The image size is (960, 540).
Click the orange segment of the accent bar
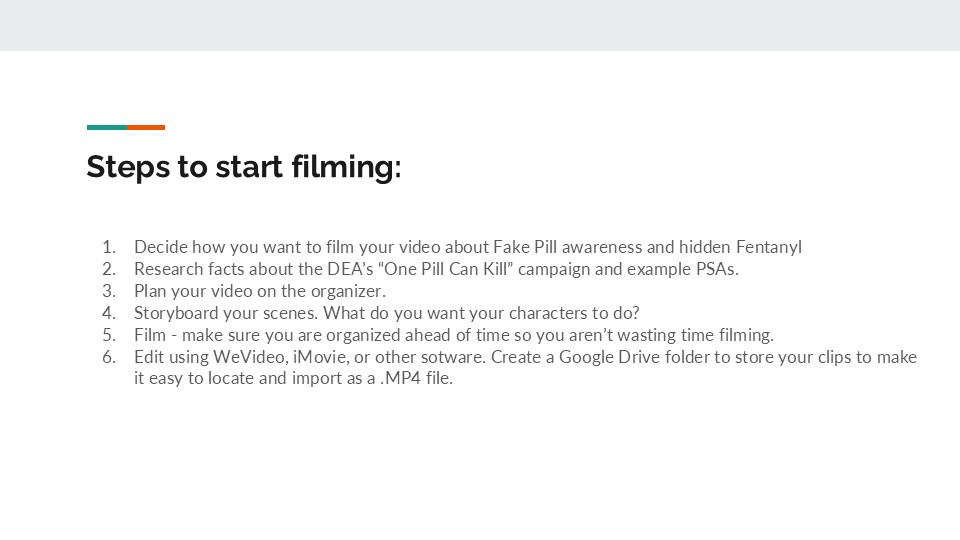point(146,127)
